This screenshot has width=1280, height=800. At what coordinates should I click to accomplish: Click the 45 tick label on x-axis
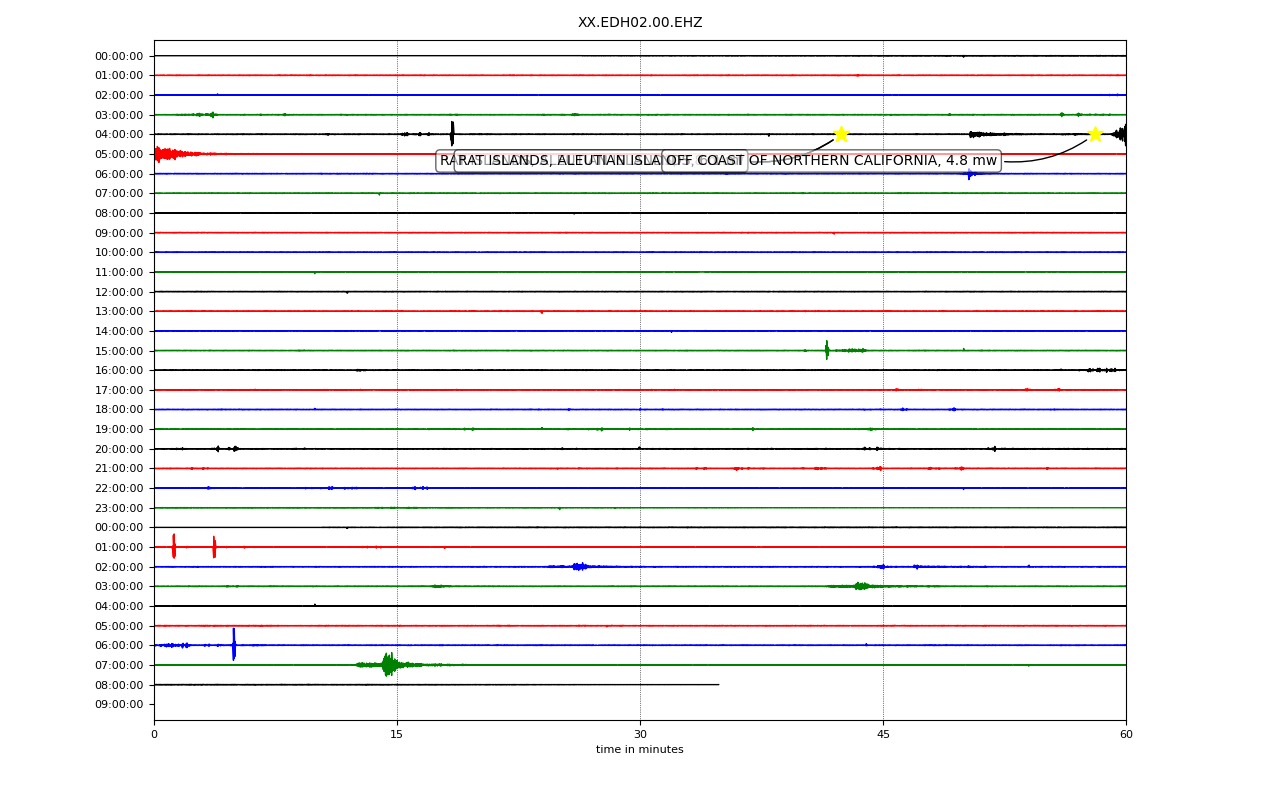coord(883,735)
